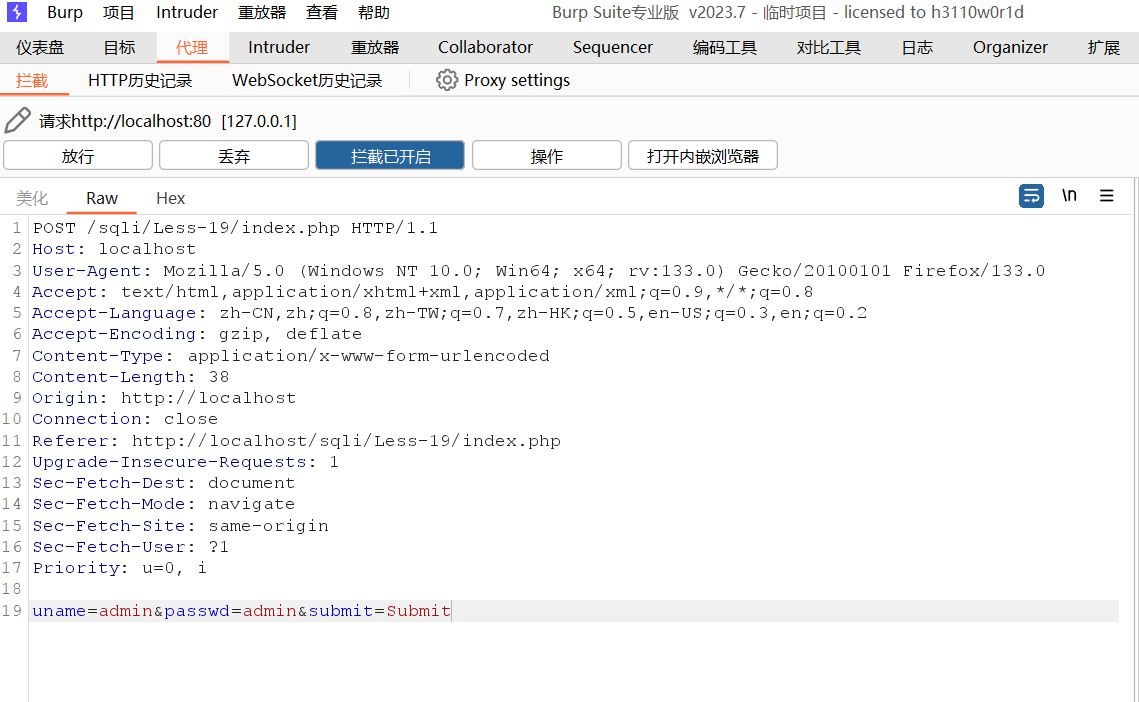Click the 打开内嵌浏览器 button
Viewport: 1139px width, 702px height.
pyautogui.click(x=702, y=156)
